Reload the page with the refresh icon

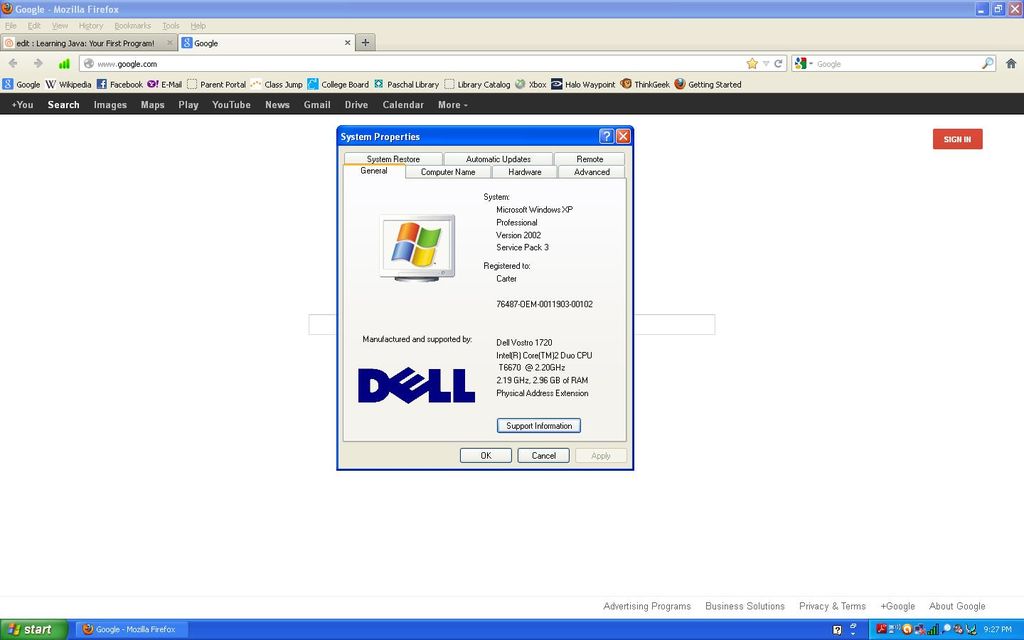coord(778,63)
